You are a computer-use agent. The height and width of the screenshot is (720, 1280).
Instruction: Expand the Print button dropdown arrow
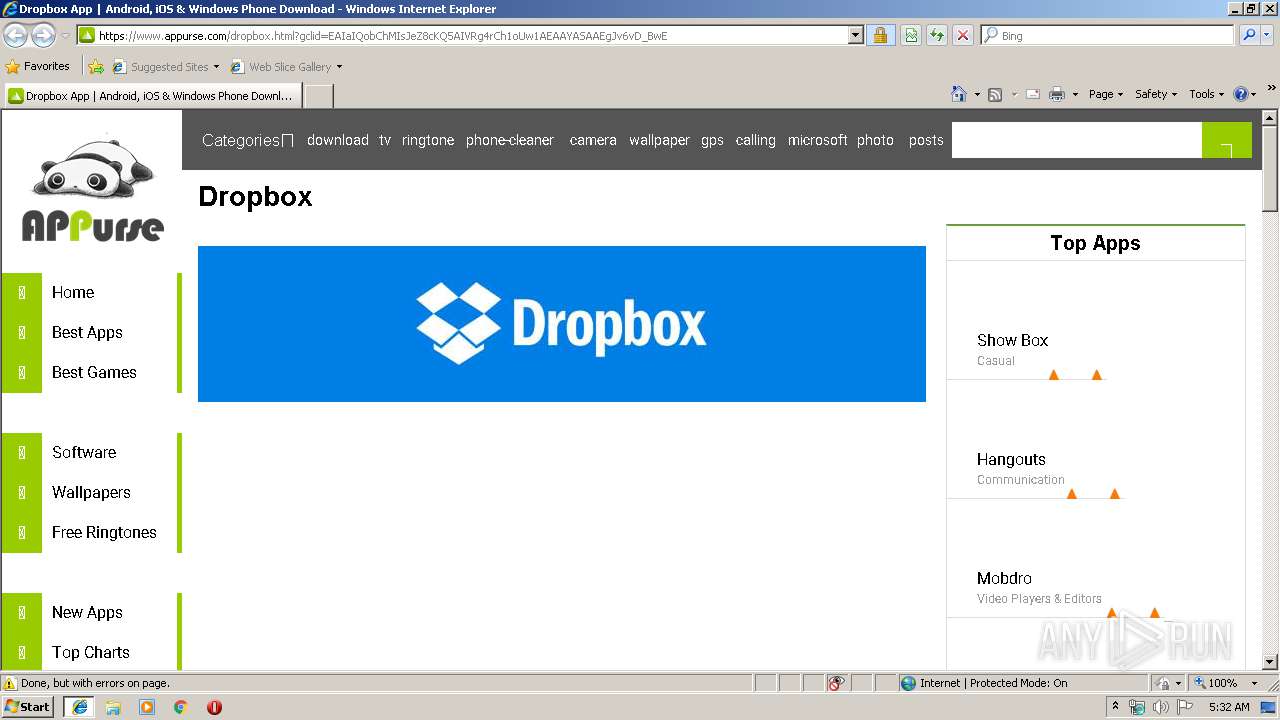point(1075,94)
